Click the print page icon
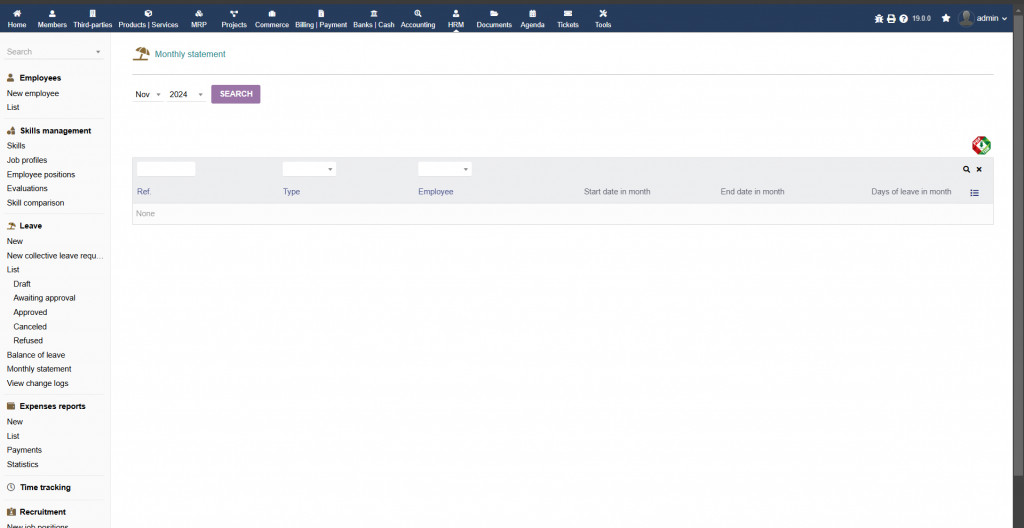 pos(891,19)
